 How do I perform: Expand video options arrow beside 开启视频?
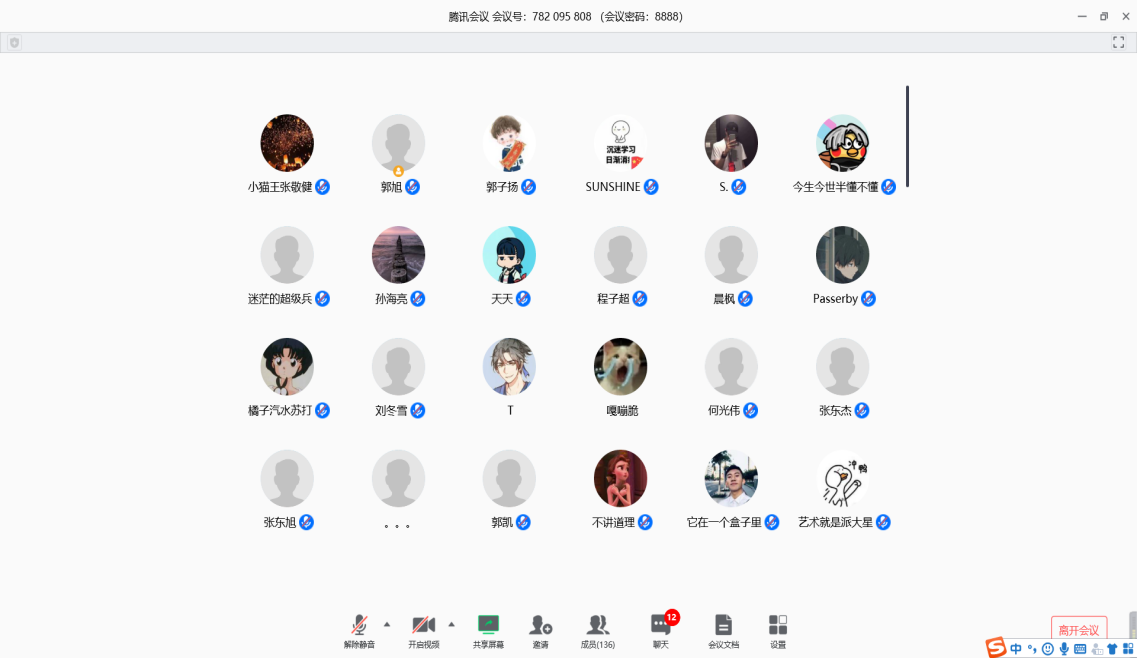point(451,624)
